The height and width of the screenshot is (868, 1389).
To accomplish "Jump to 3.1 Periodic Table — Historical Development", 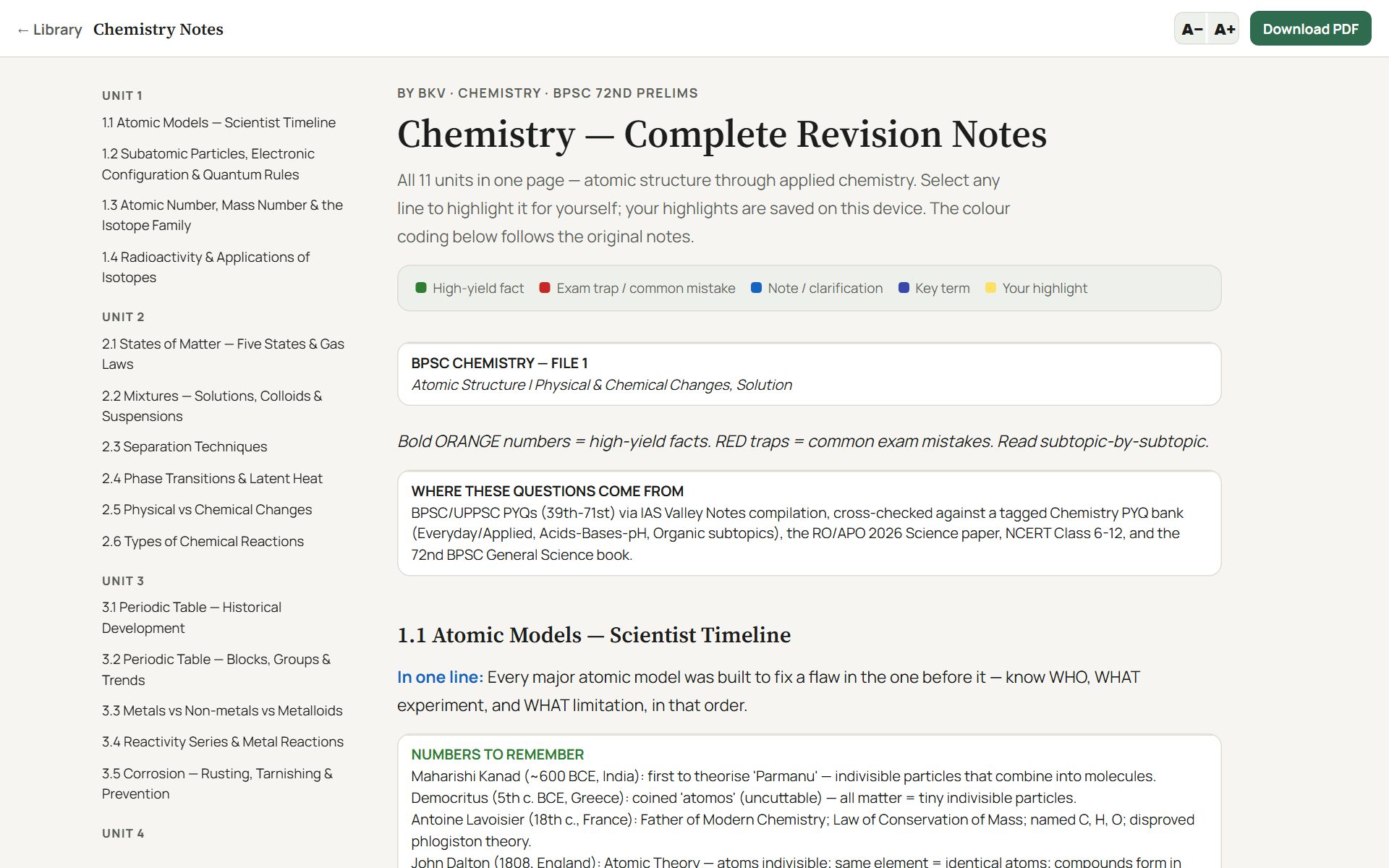I will [x=192, y=618].
